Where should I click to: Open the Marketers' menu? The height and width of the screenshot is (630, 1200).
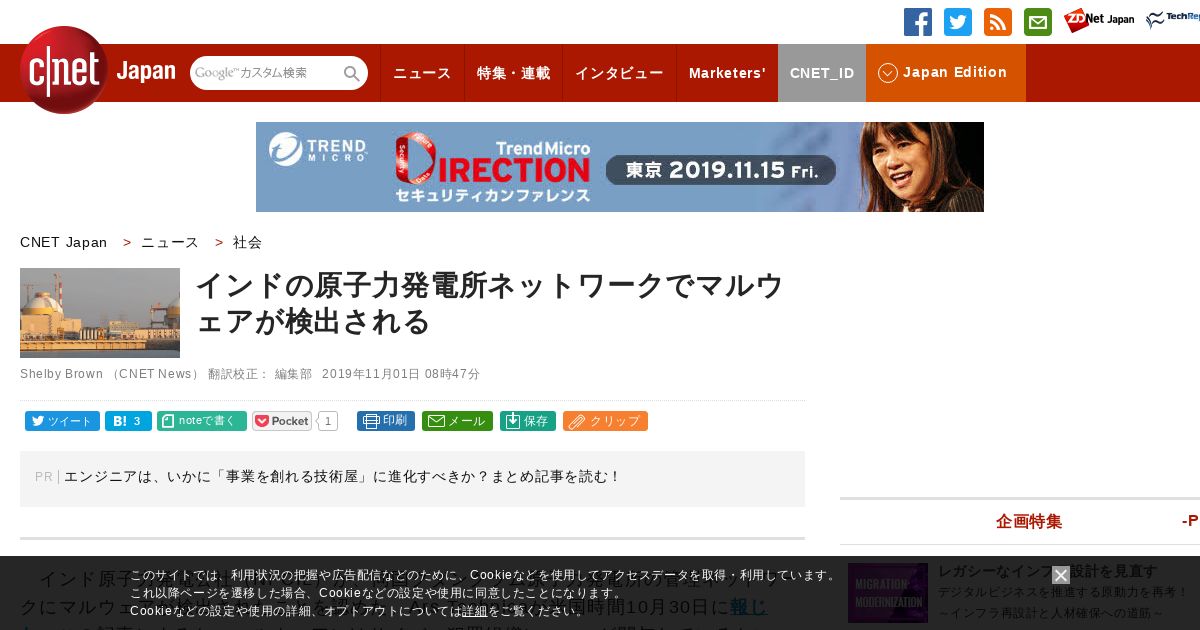[727, 73]
